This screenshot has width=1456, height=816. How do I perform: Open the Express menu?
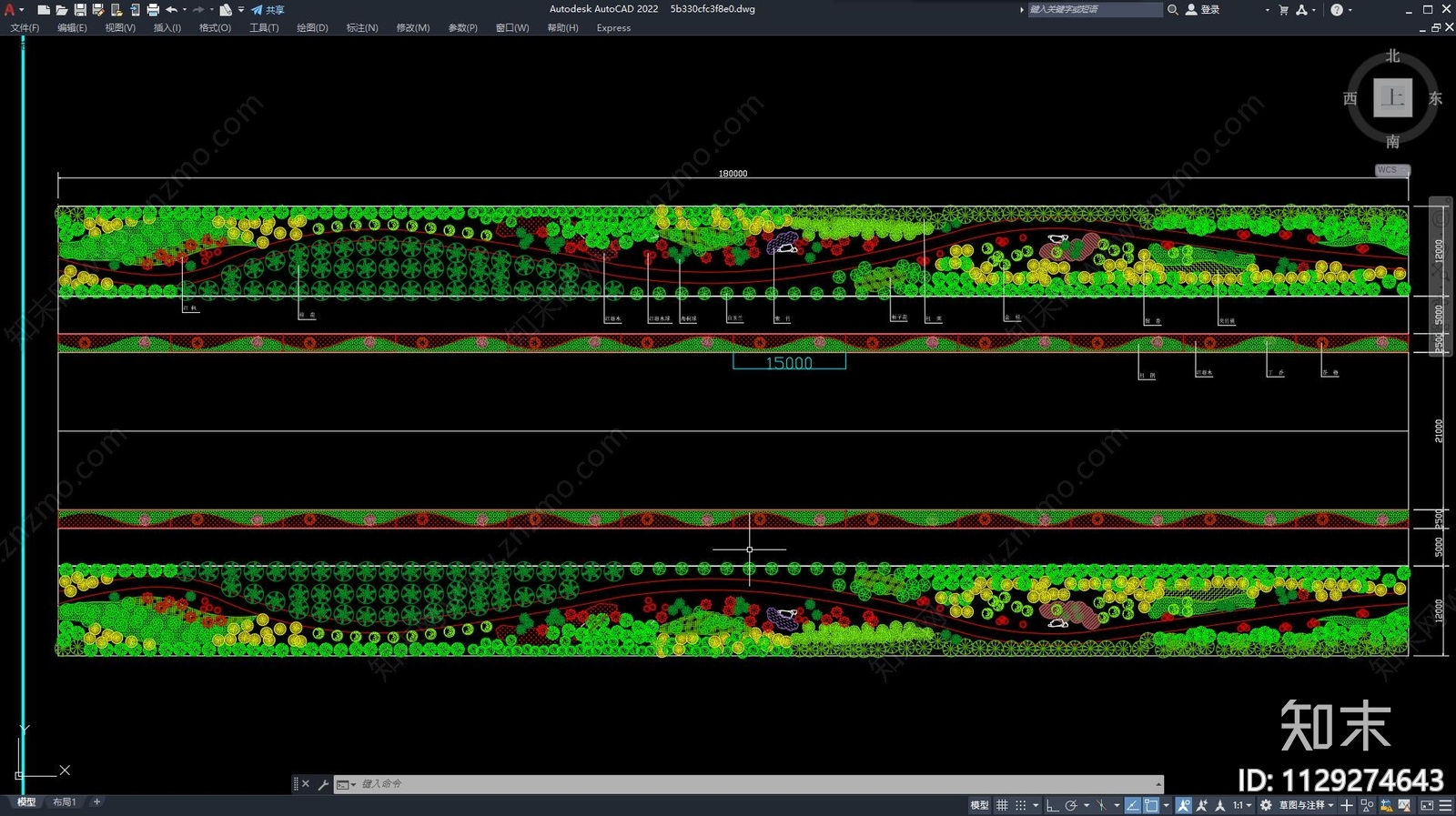coord(613,28)
